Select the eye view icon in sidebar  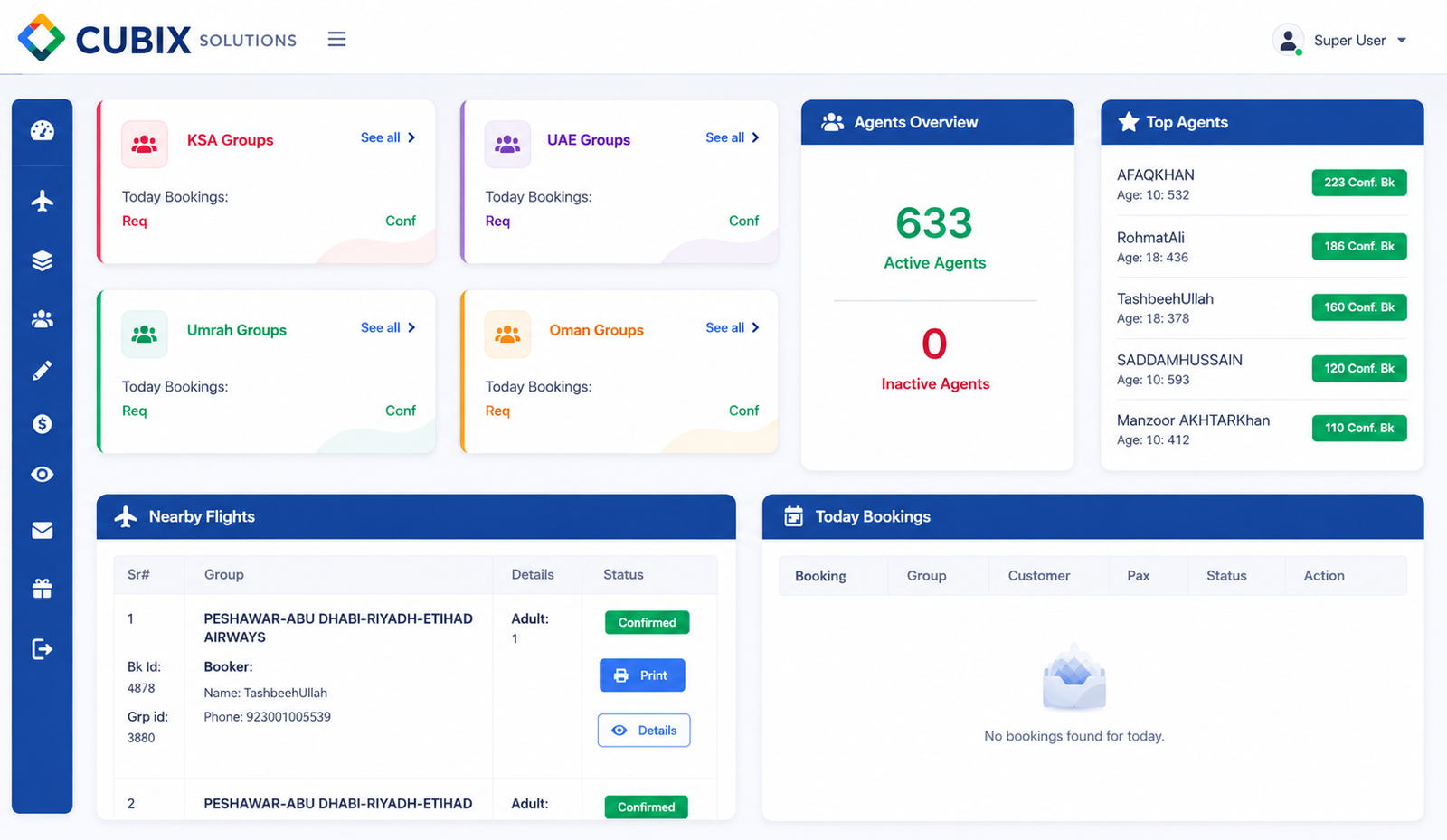(x=42, y=475)
